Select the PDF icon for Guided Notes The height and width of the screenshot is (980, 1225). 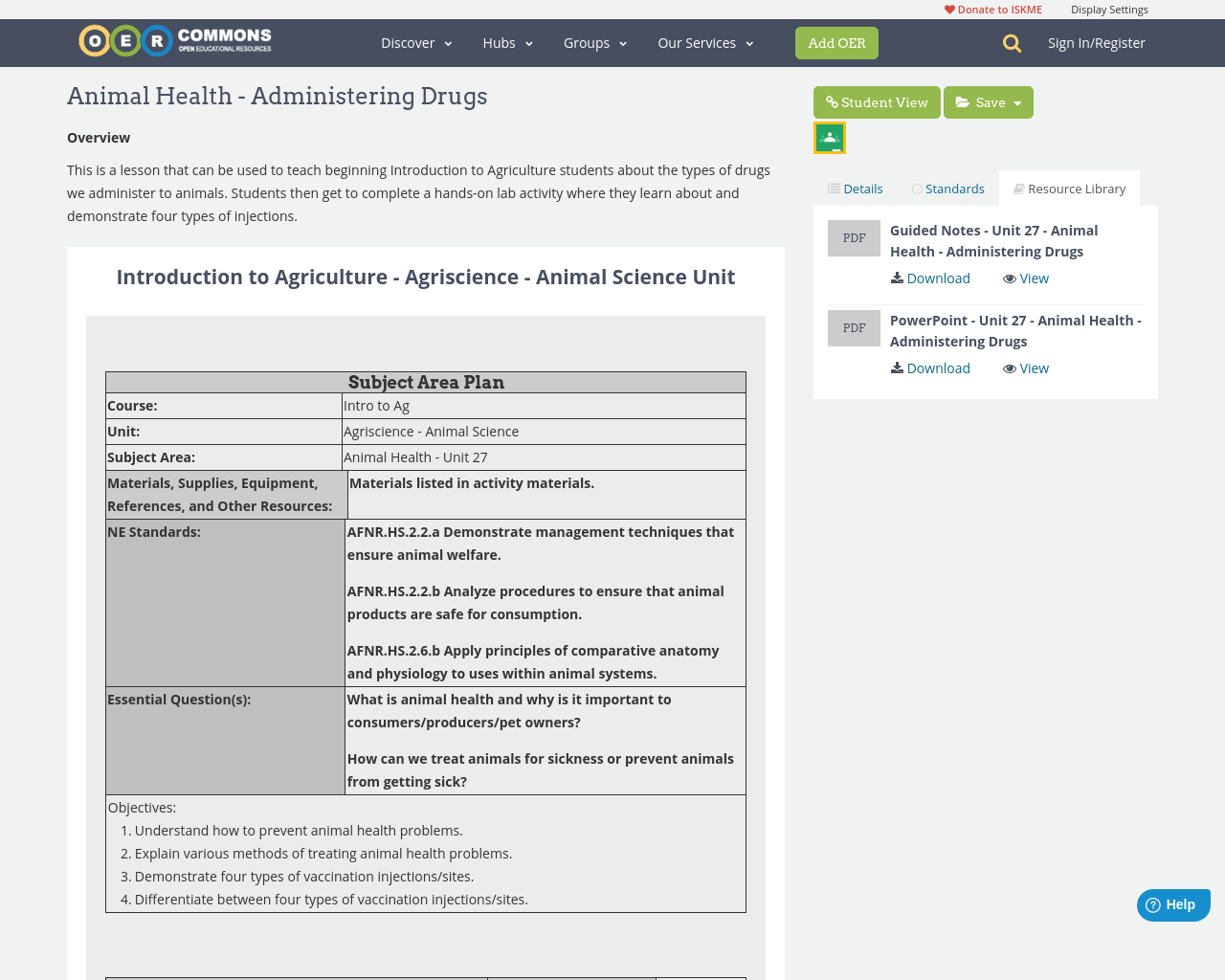854,236
